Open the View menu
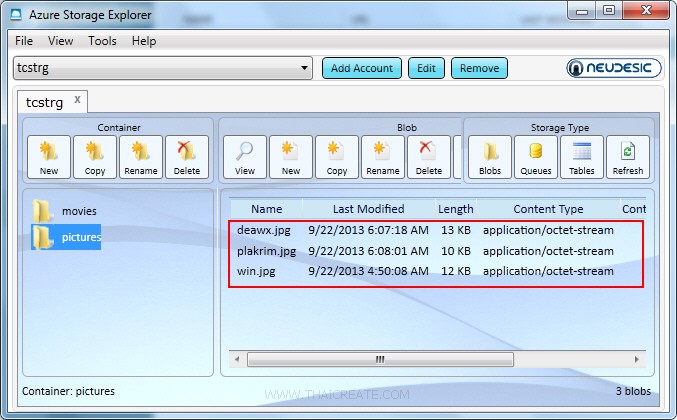This screenshot has width=677, height=420. [60, 41]
